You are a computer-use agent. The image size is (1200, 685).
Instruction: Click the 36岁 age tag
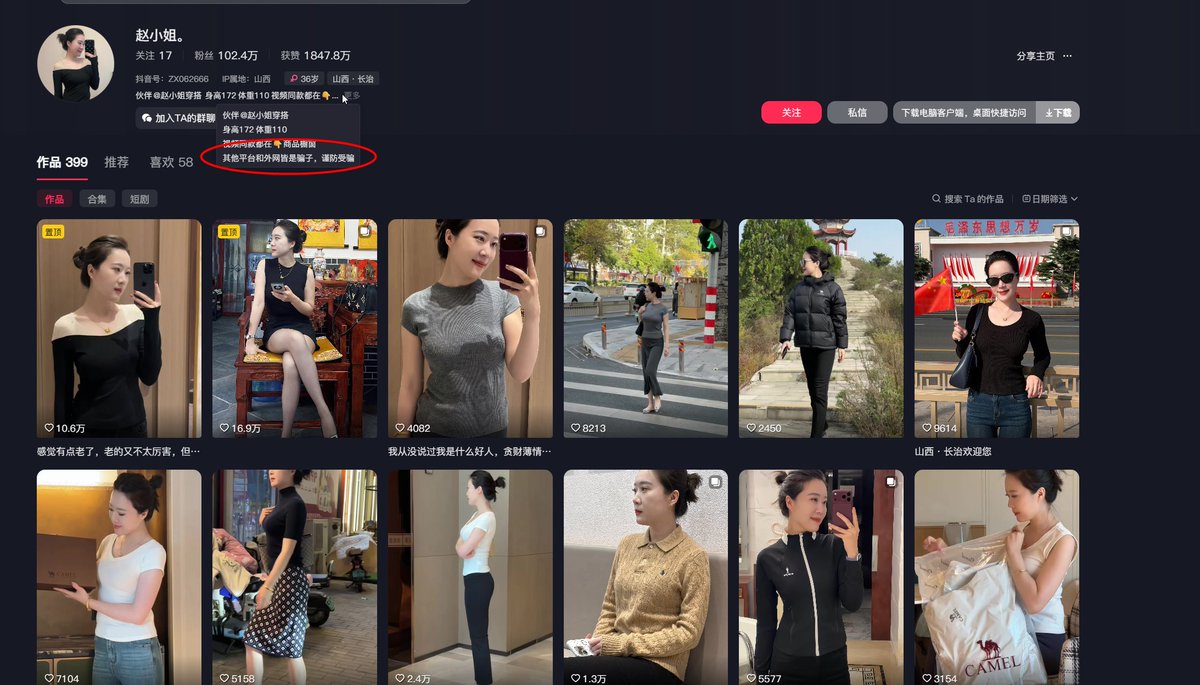pyautogui.click(x=303, y=79)
